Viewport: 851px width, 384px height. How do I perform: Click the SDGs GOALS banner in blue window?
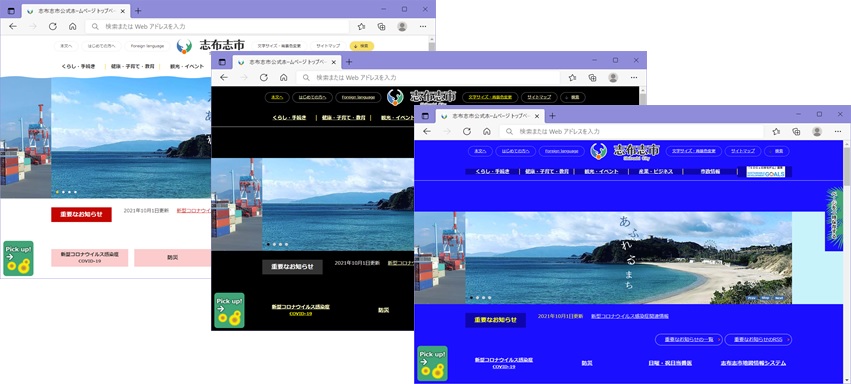coord(765,172)
